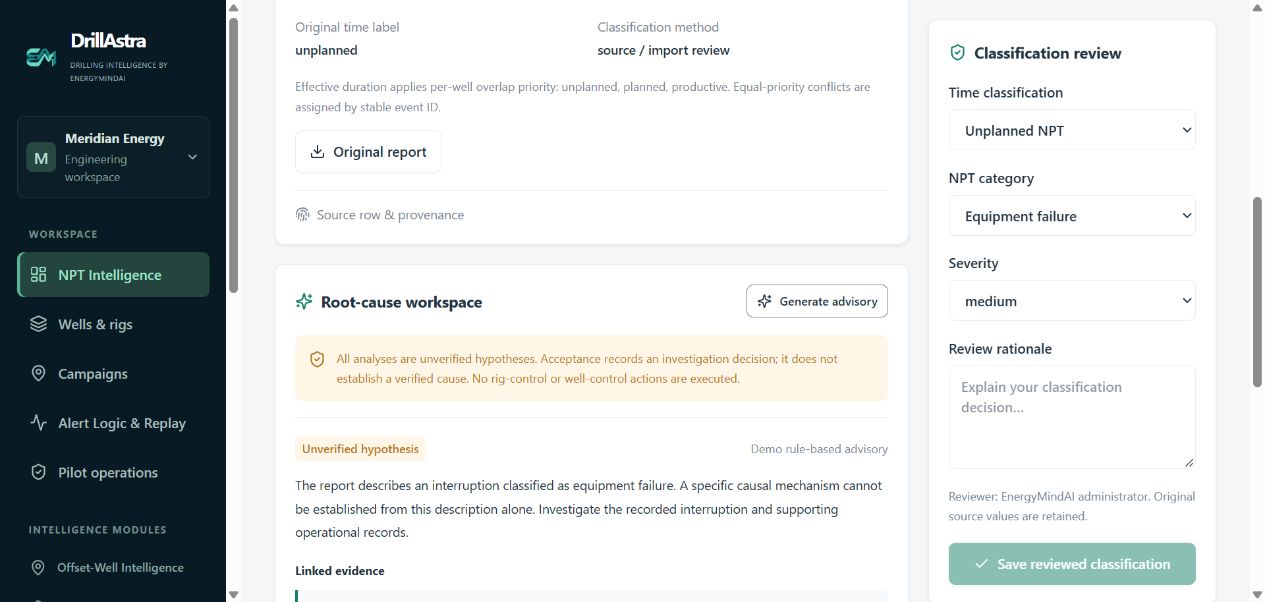Click the NPT Intelligence grid icon
The image size is (1265, 602).
click(x=39, y=275)
